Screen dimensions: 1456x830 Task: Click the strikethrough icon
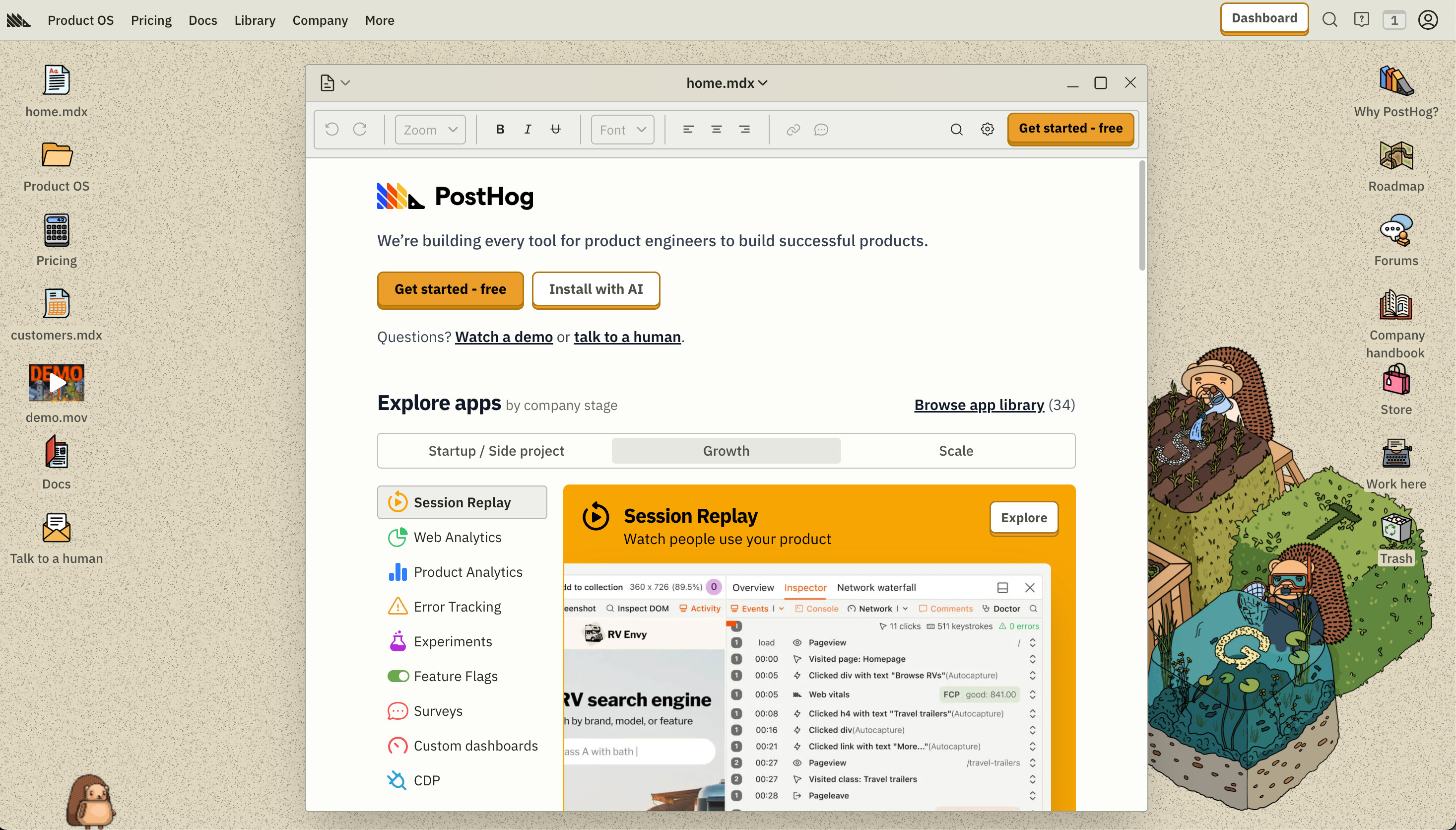pos(556,130)
